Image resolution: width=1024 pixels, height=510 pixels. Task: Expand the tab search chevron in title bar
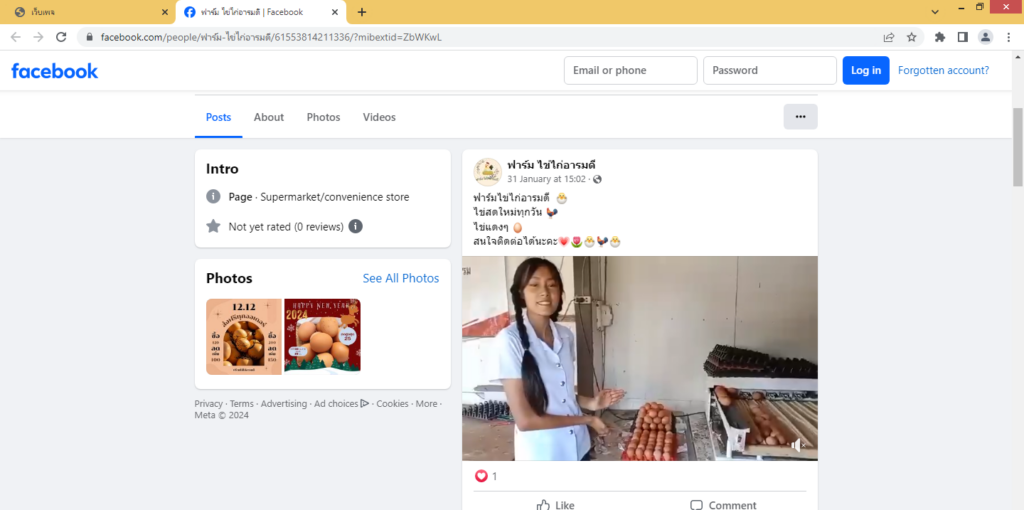tap(935, 12)
